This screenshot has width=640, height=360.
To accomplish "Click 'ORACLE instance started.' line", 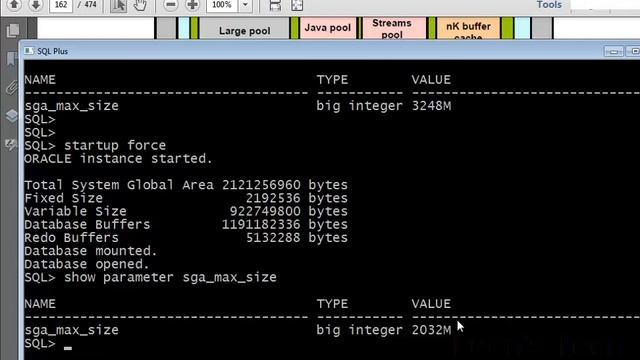I will (118, 158).
